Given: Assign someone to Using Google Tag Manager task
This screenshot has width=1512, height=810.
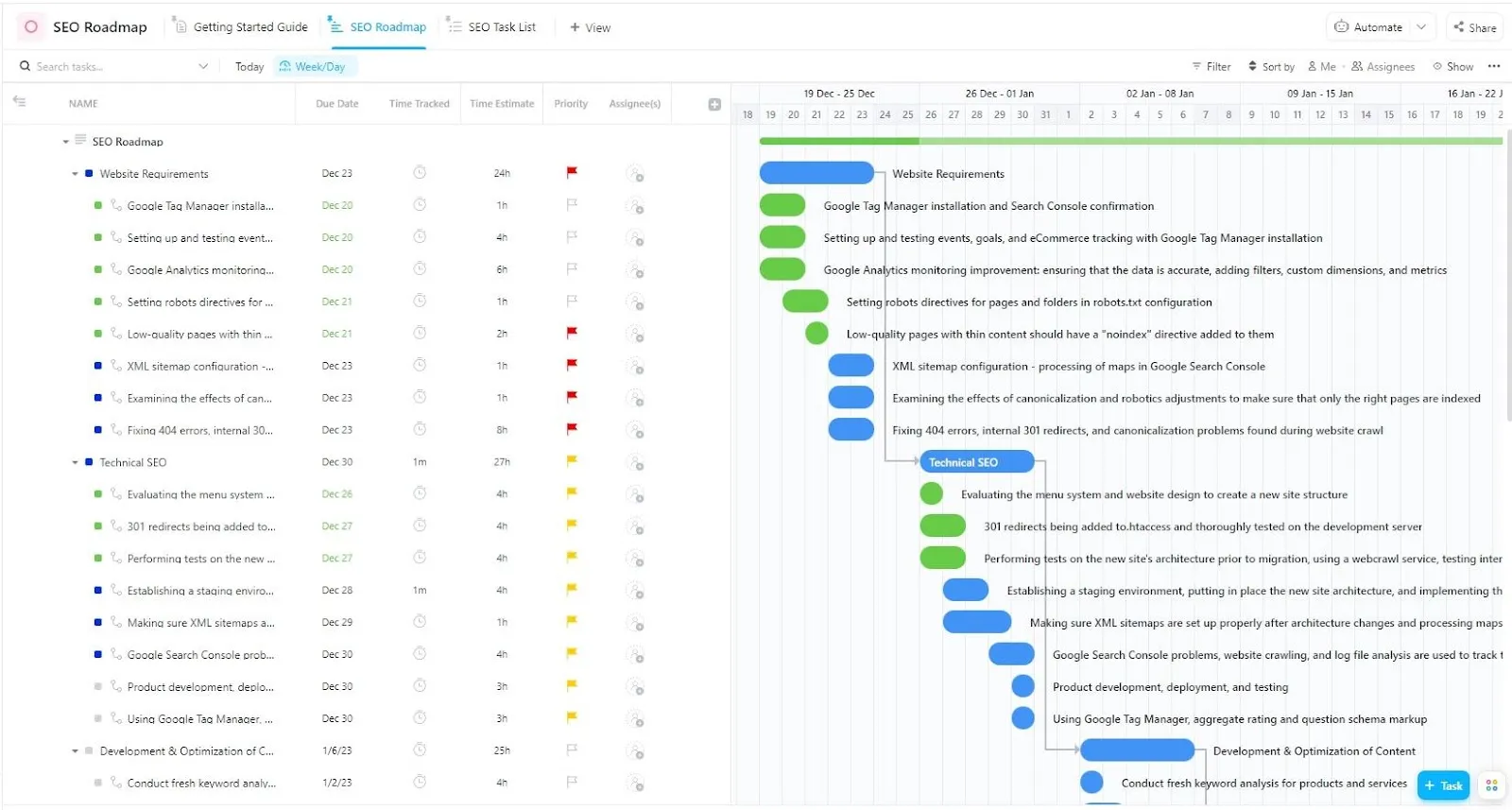Looking at the screenshot, I should click(x=635, y=719).
